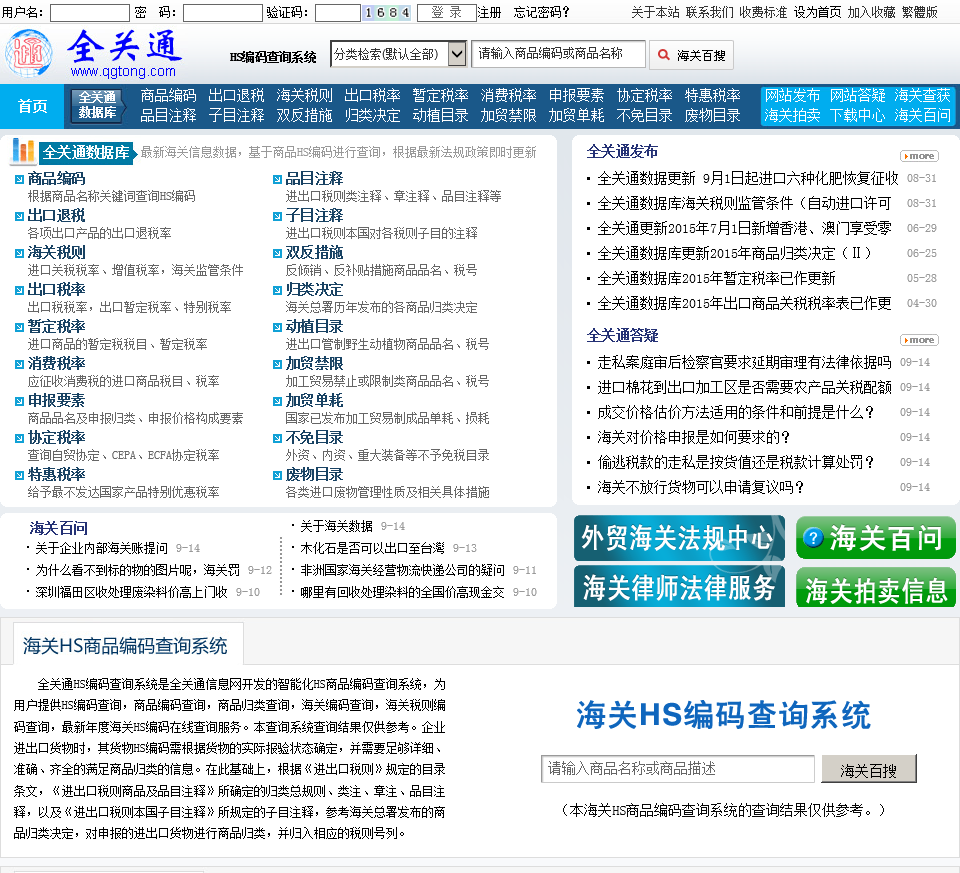Click the 用户名 username input field

pyautogui.click(x=89, y=13)
